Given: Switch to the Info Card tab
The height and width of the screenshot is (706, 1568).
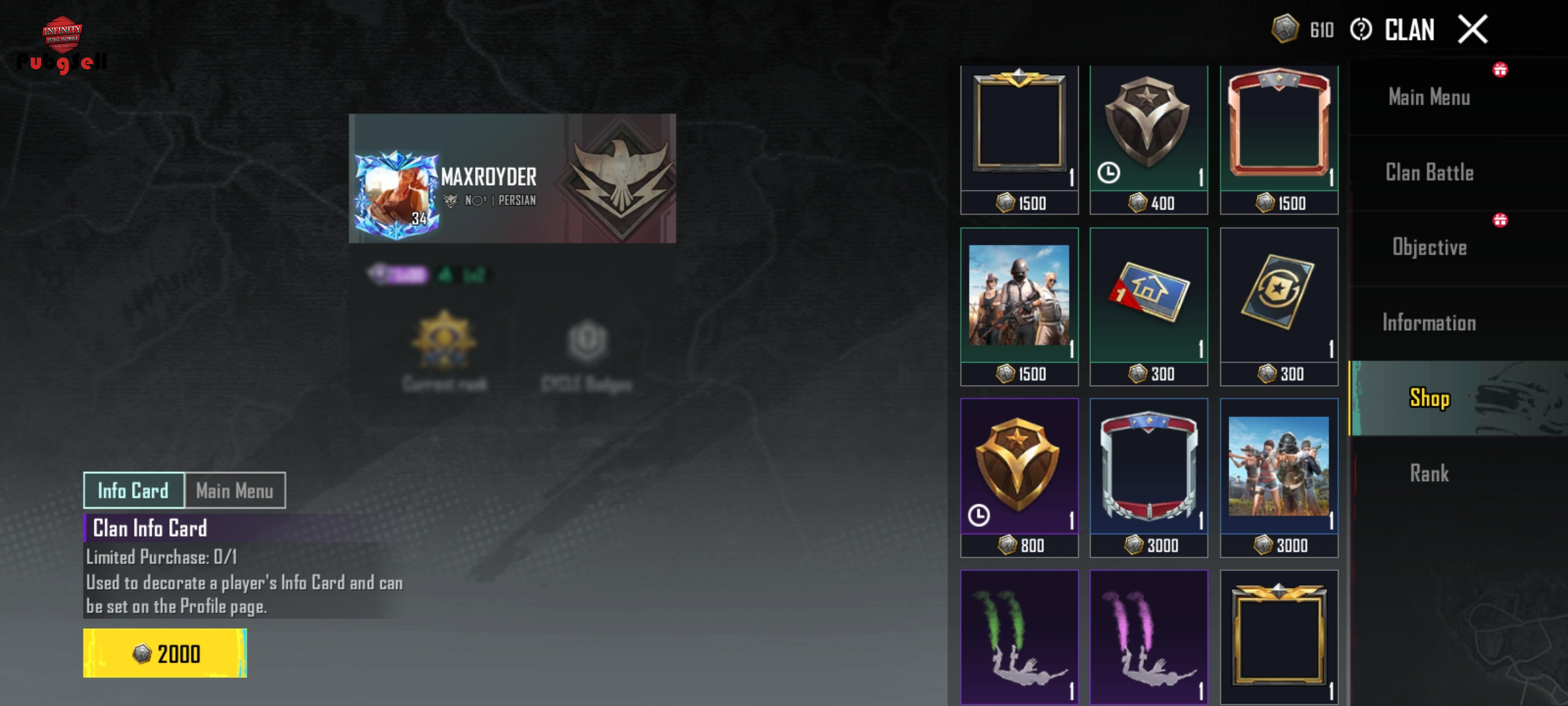Looking at the screenshot, I should click(x=134, y=490).
